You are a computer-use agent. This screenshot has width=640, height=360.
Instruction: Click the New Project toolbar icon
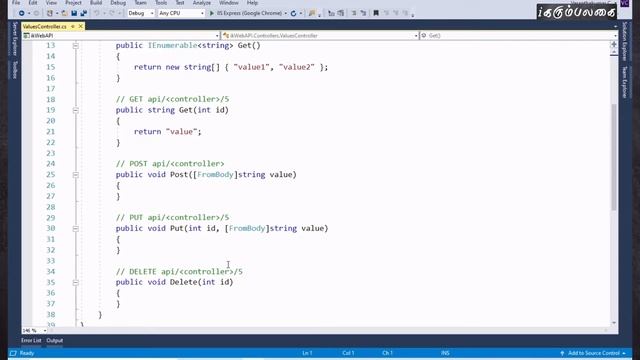click(x=50, y=13)
